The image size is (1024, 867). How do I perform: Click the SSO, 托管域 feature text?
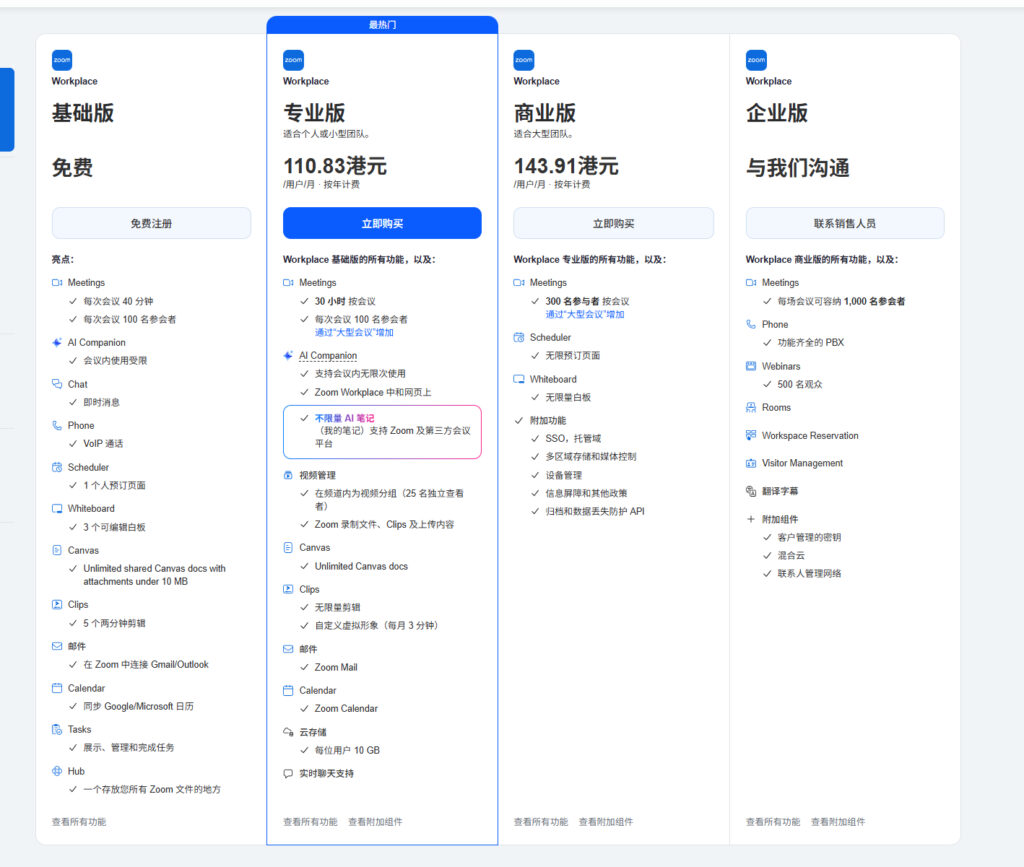573,438
